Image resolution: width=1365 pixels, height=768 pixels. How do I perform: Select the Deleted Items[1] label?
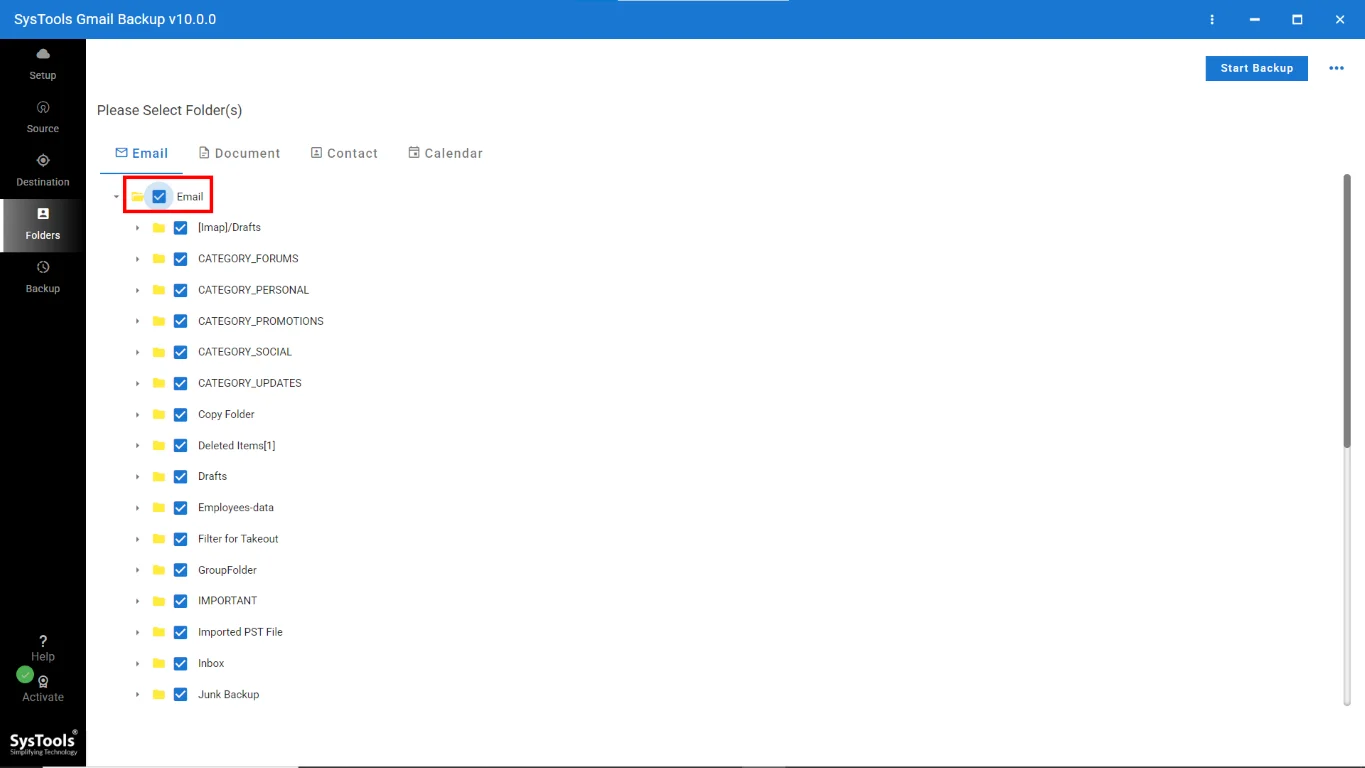[x=236, y=445]
